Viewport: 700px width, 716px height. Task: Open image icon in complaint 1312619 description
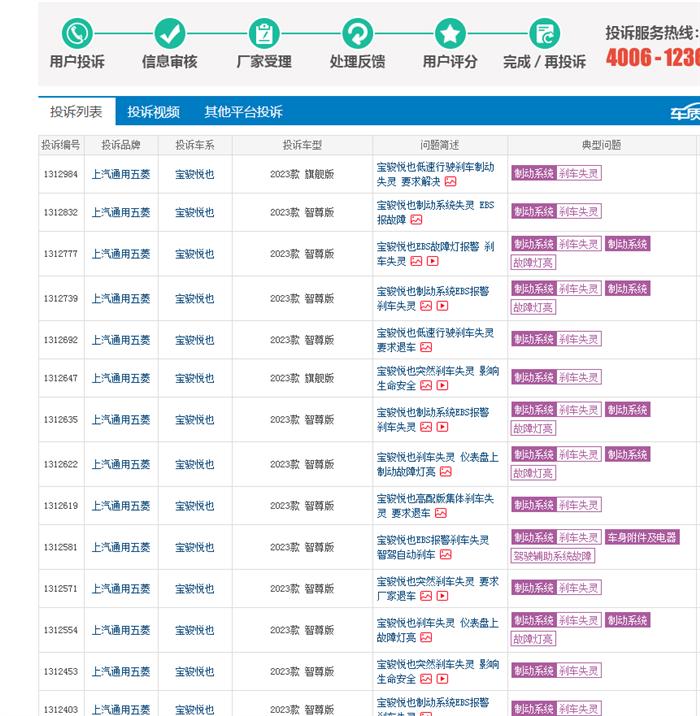pos(441,513)
